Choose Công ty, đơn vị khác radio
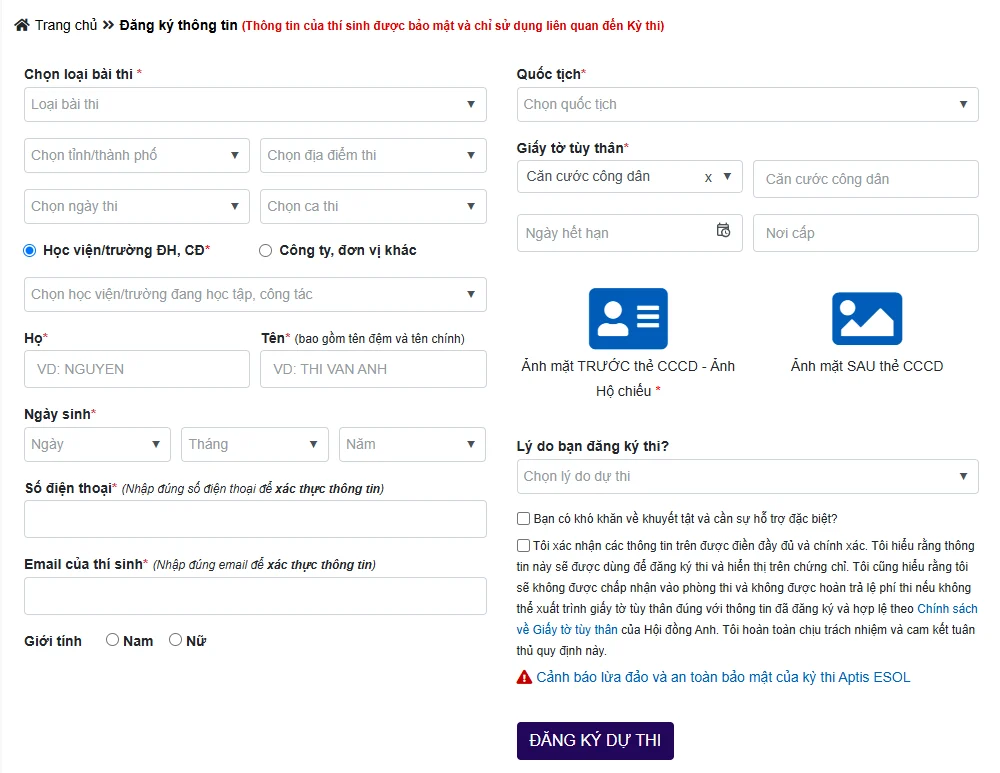The height and width of the screenshot is (773, 1000). pos(265,250)
